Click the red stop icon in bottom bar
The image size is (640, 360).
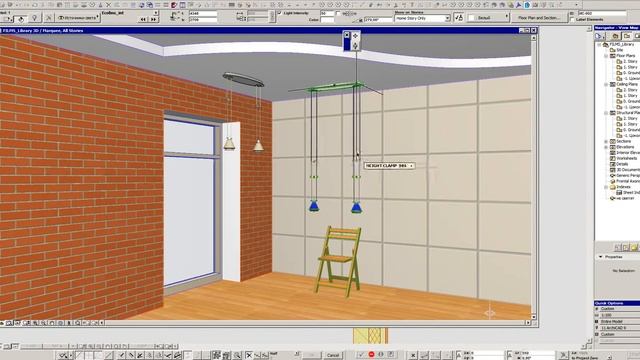pyautogui.click(x=371, y=355)
